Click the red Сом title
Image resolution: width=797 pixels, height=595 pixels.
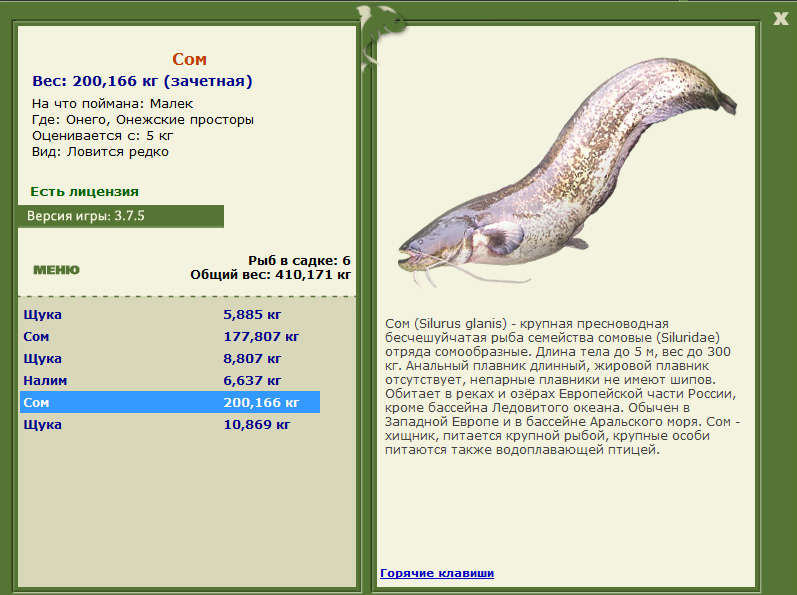[x=189, y=59]
